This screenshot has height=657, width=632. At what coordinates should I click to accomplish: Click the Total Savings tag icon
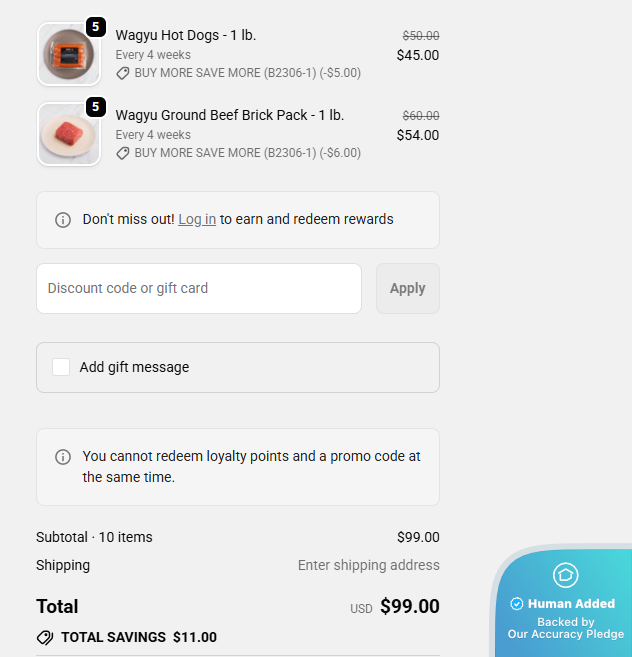[45, 637]
